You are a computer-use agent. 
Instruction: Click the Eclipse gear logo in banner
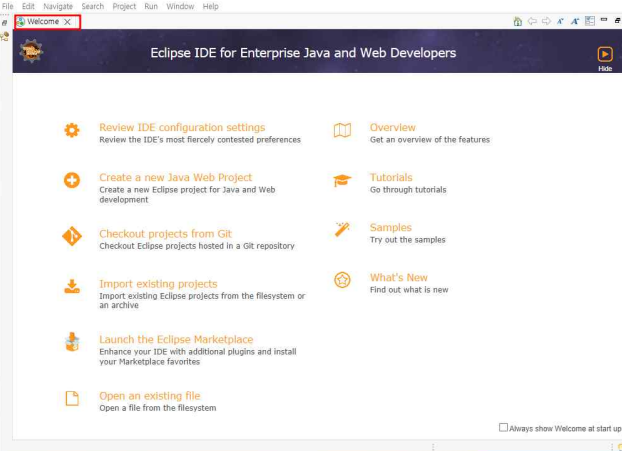point(31,51)
